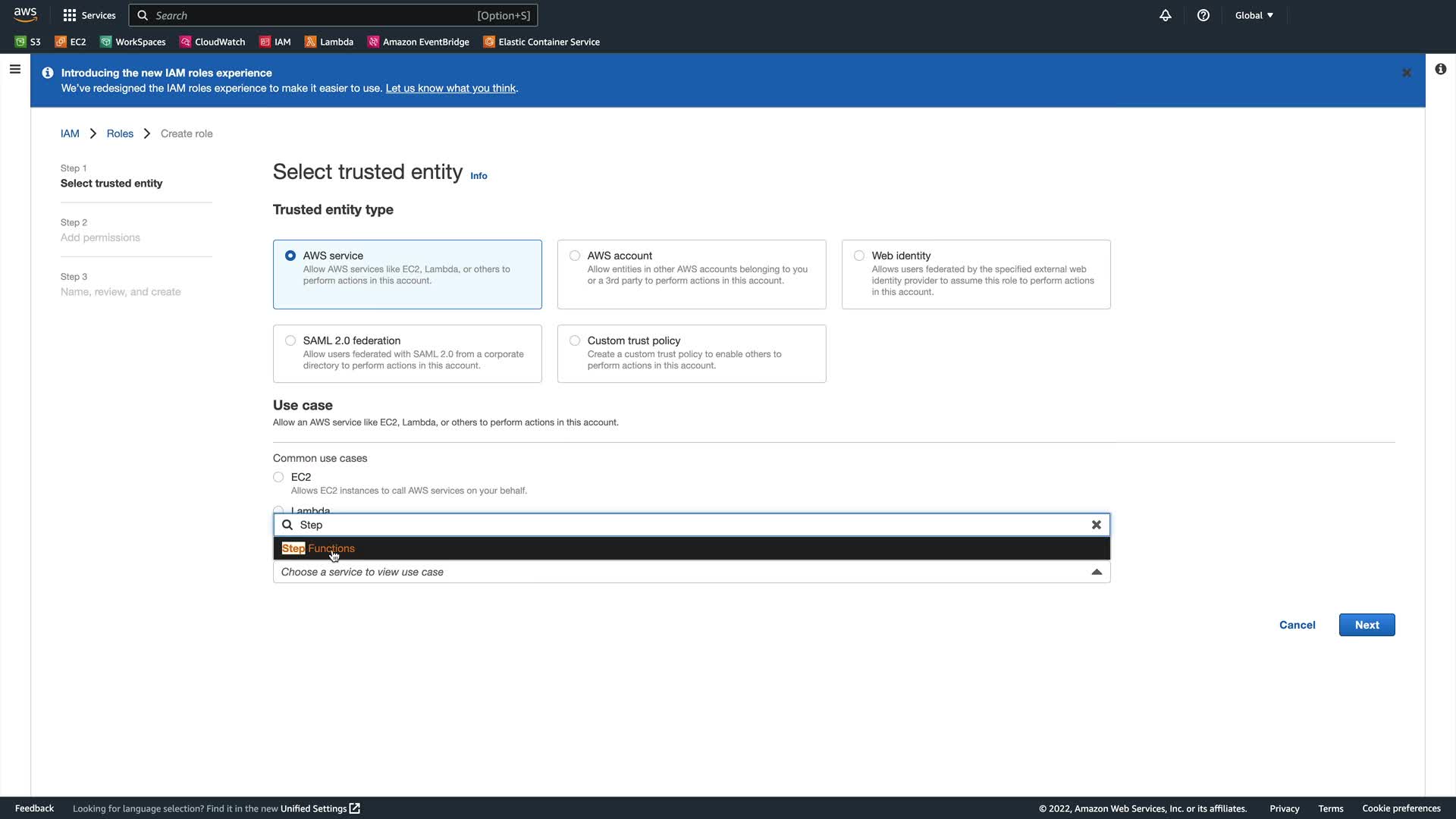1456x819 pixels.
Task: Select Step Functions from the dropdown list
Action: (x=318, y=548)
